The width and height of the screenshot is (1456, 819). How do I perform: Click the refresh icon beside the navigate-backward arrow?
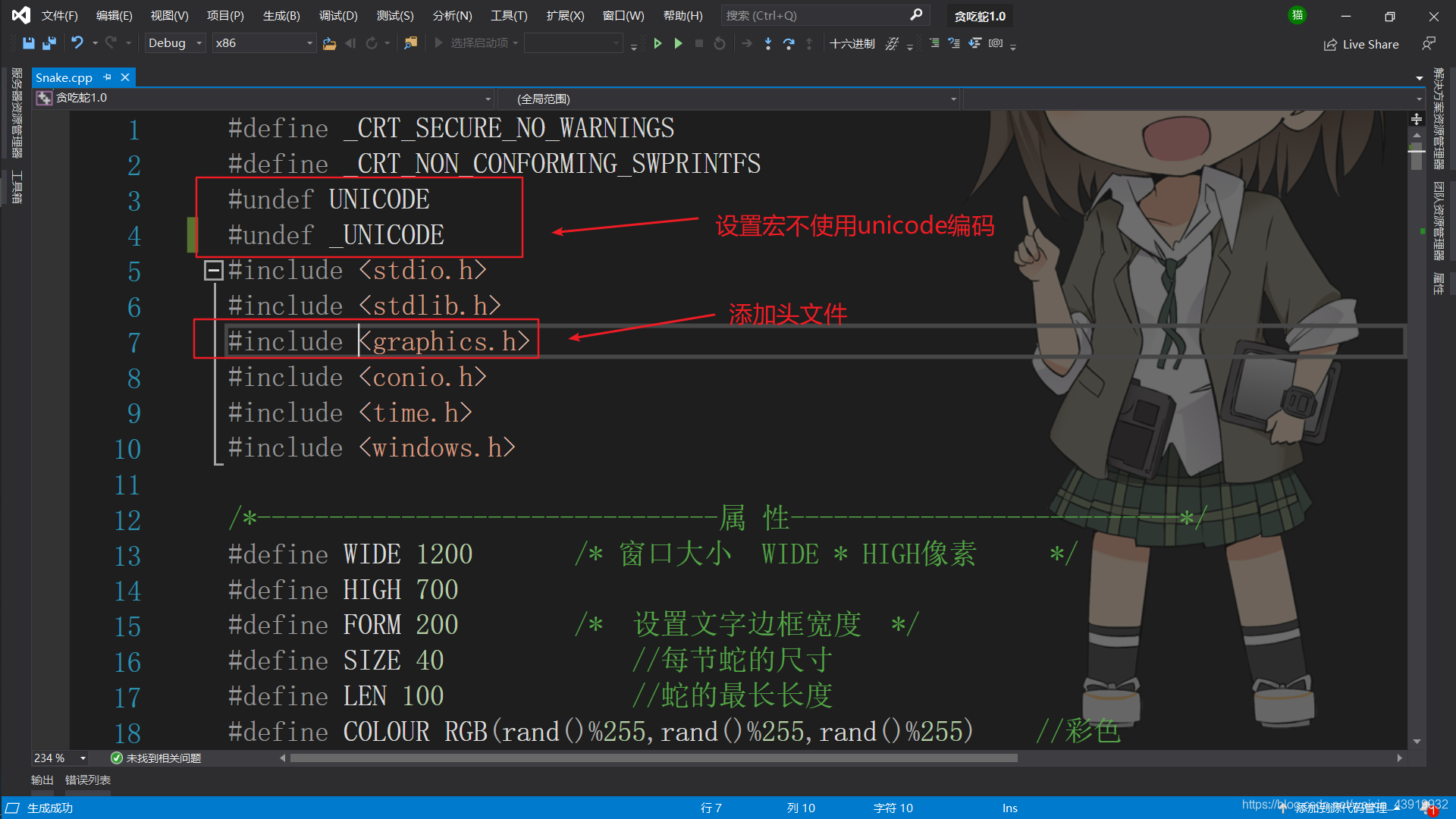tap(372, 43)
